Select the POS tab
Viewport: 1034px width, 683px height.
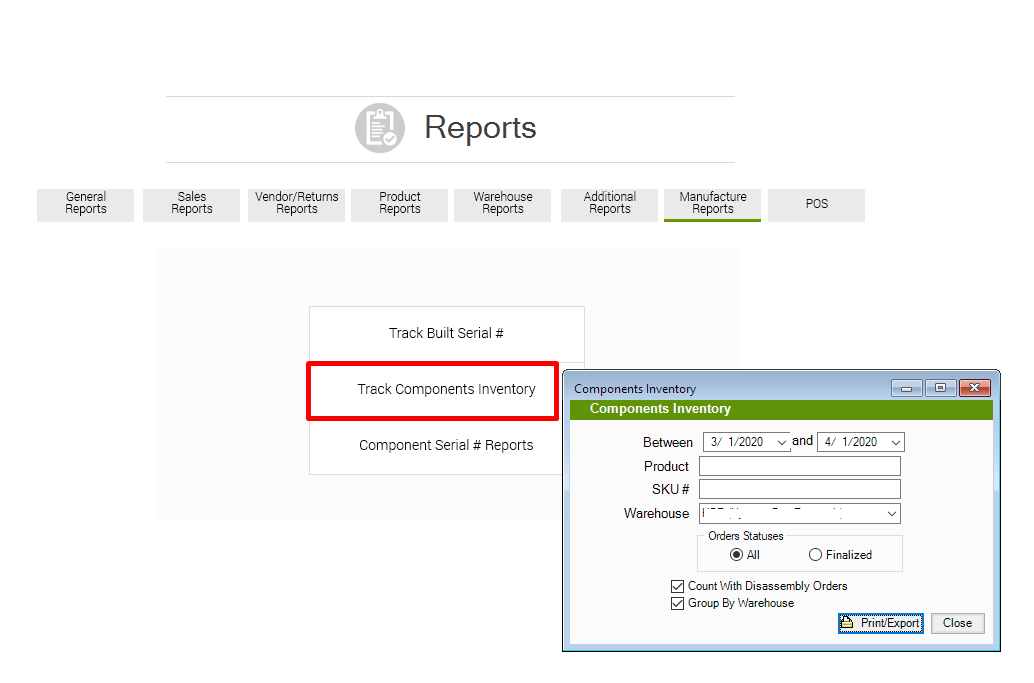coord(817,204)
